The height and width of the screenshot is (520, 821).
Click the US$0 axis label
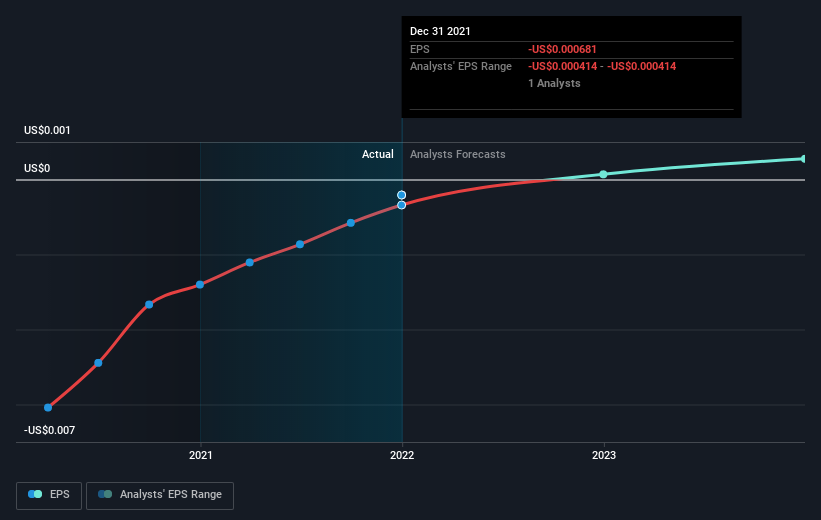[x=37, y=168]
